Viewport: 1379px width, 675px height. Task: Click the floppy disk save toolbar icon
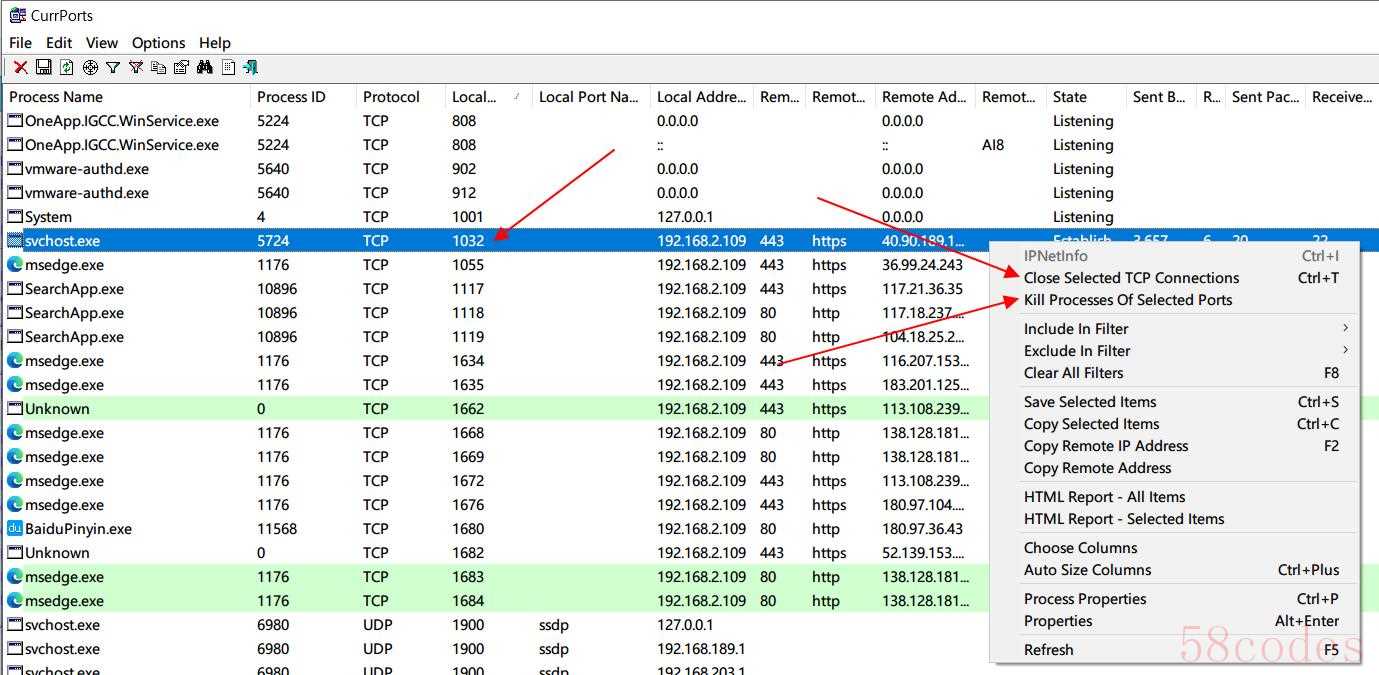tap(43, 67)
